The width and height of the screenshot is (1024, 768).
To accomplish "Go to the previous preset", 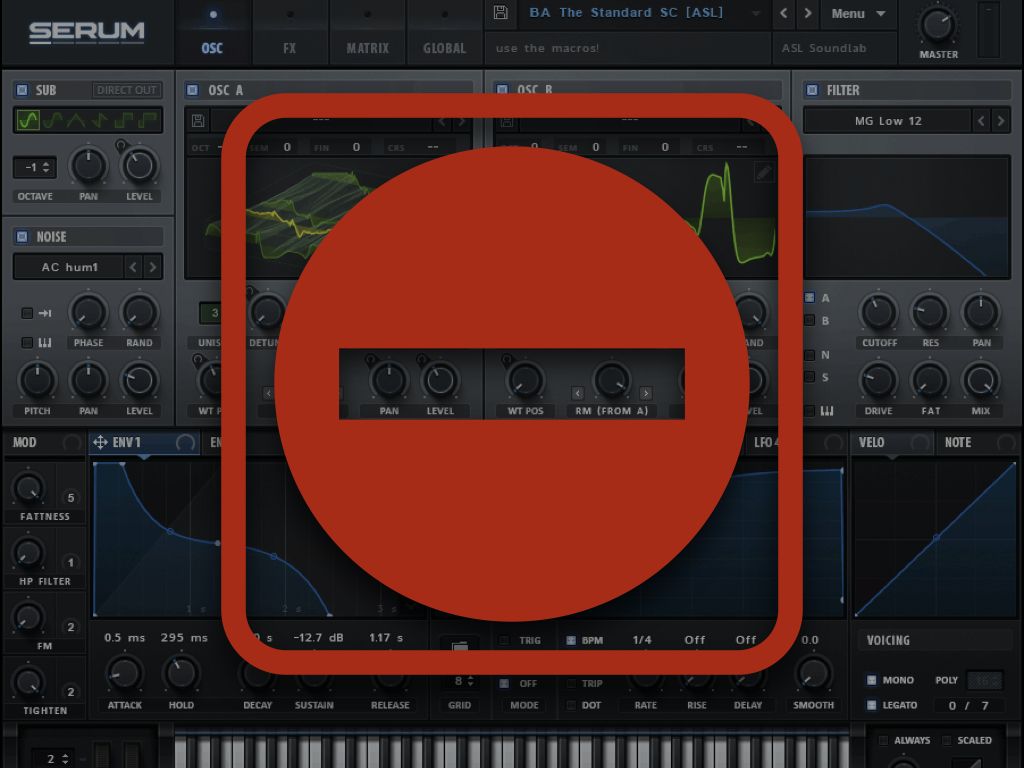I will [x=783, y=13].
